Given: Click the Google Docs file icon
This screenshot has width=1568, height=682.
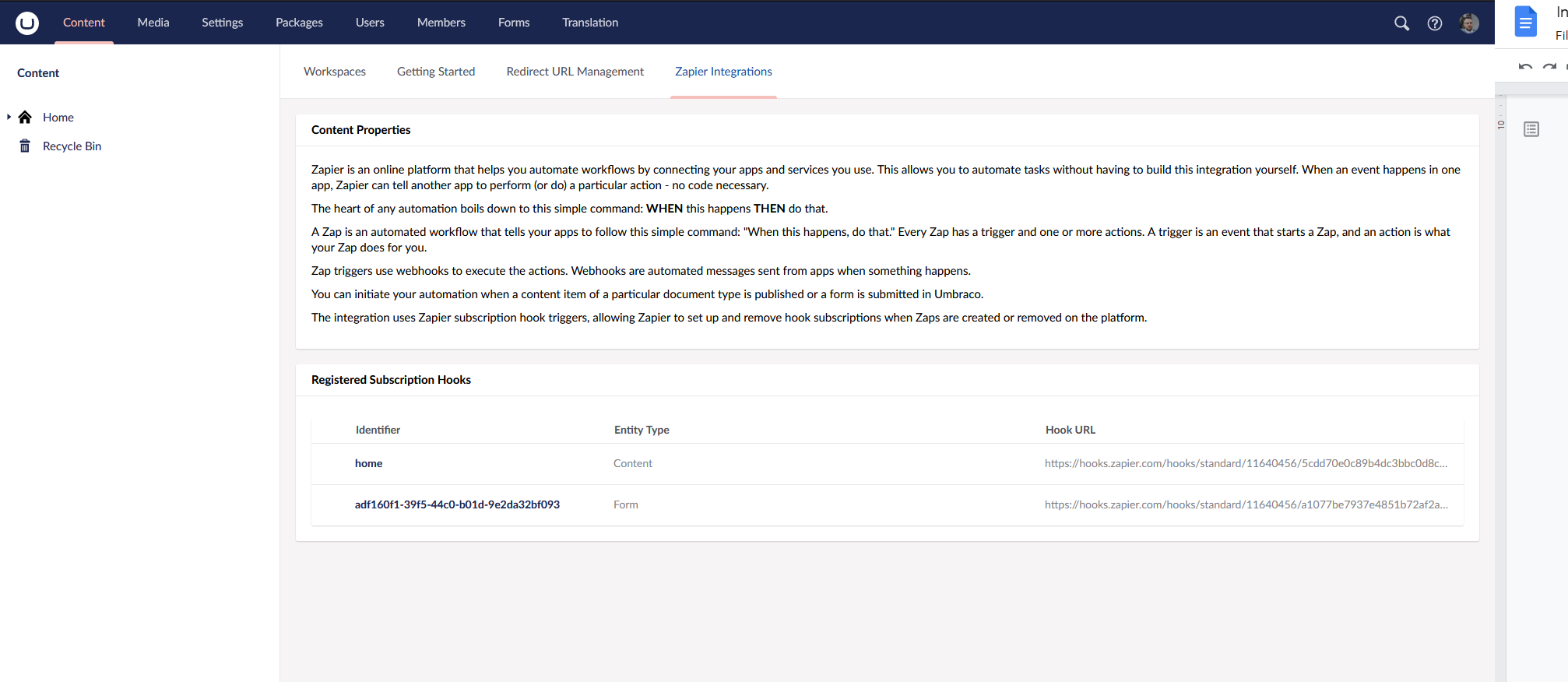Looking at the screenshot, I should coord(1525,22).
